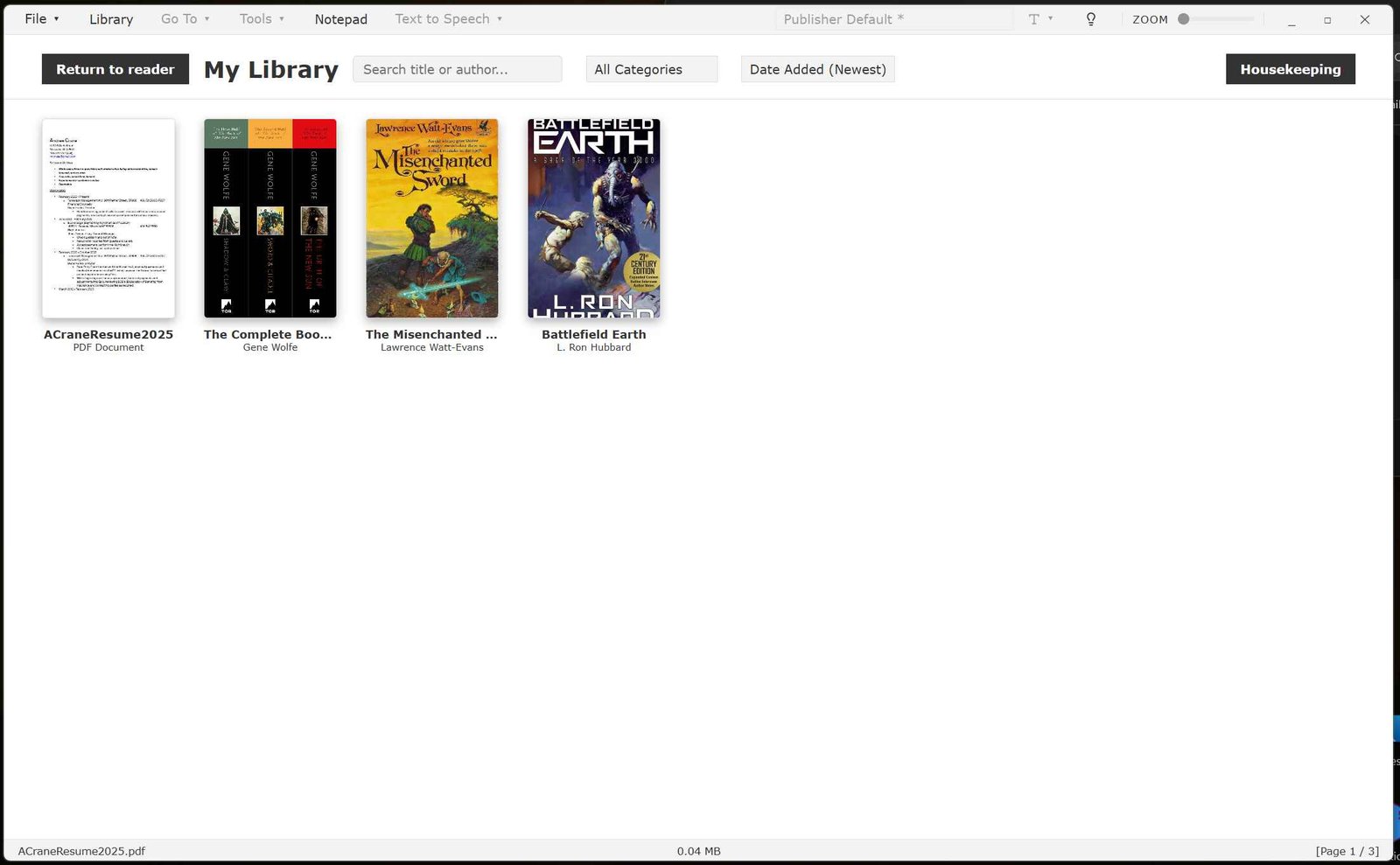Click the PDF Document label

click(108, 347)
